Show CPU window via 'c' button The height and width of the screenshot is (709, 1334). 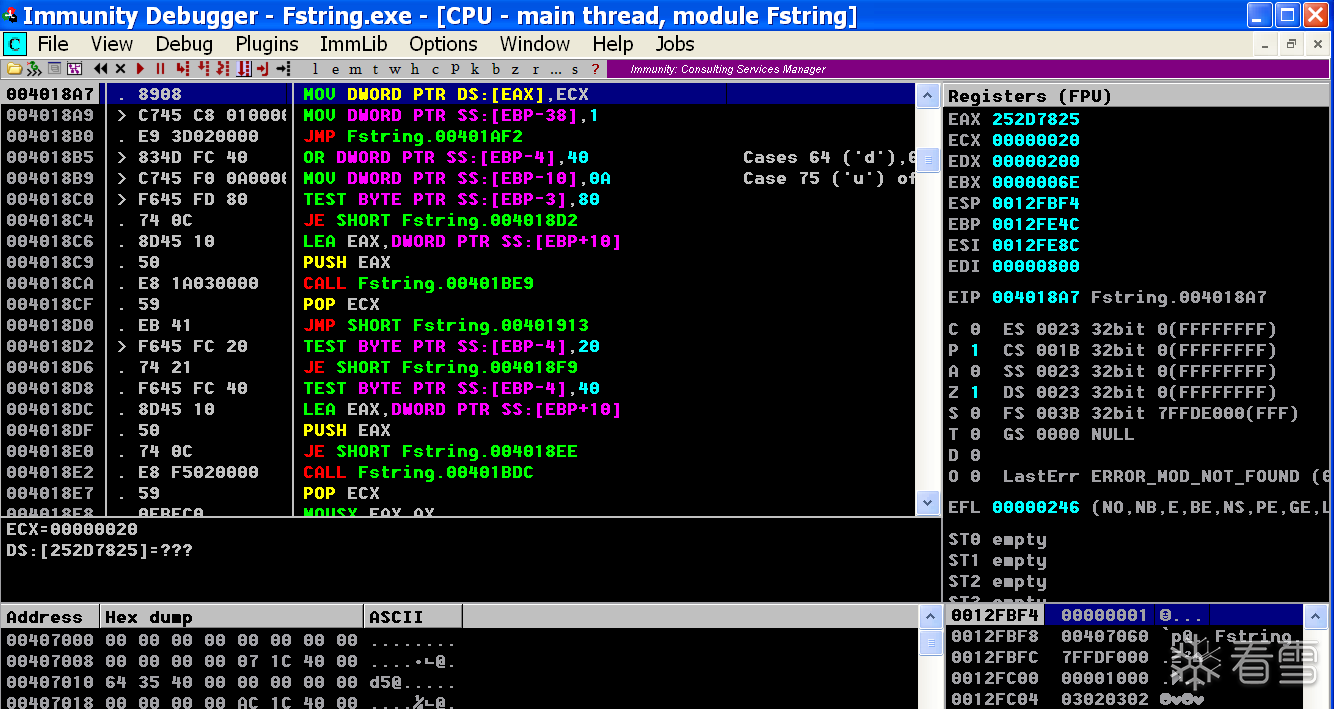coord(435,69)
